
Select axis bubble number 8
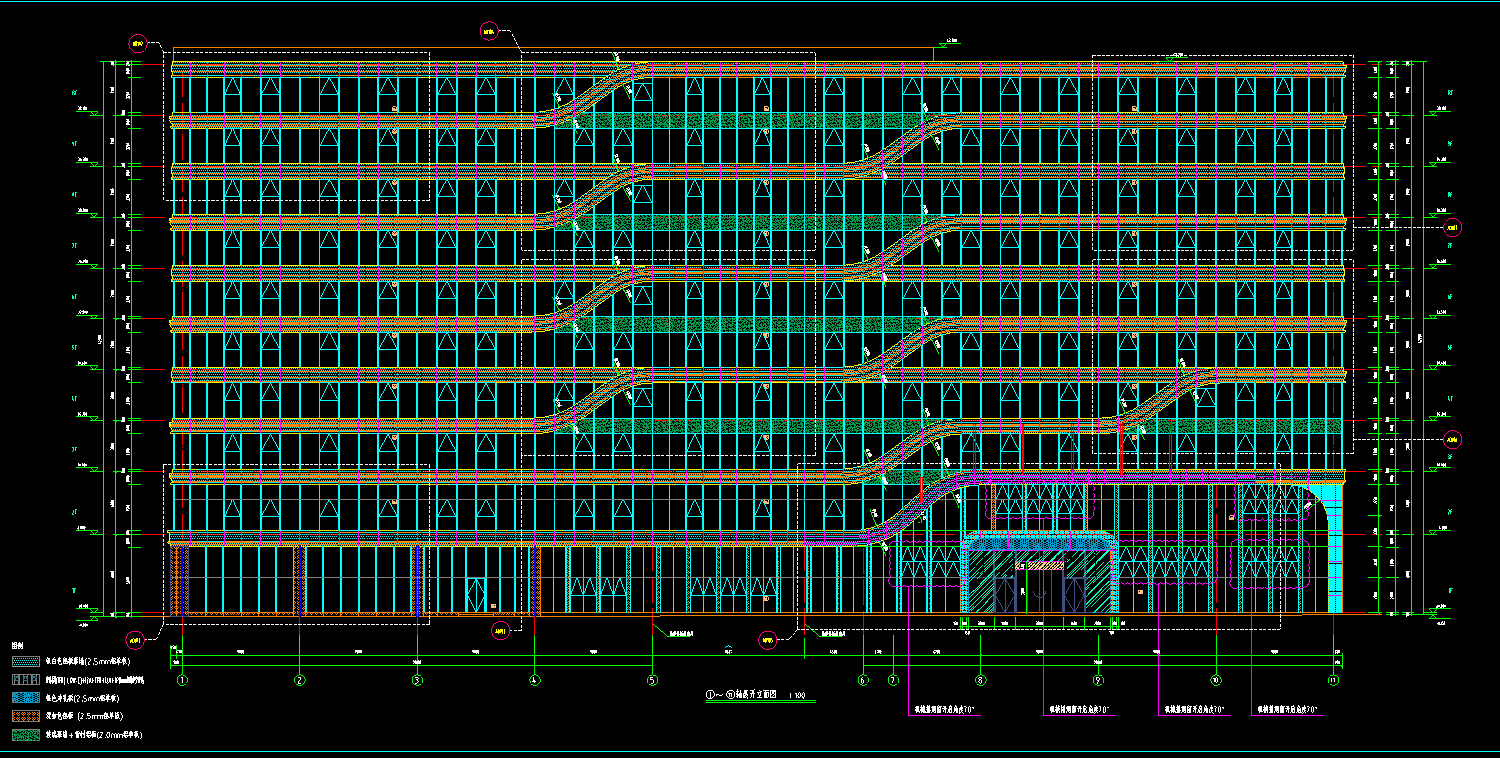tap(980, 680)
